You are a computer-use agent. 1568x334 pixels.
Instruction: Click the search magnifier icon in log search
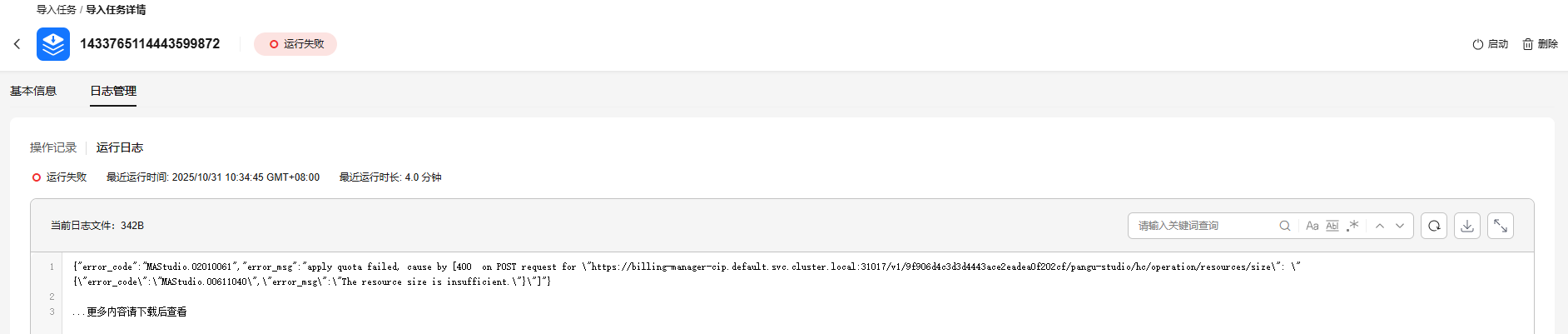[1285, 226]
